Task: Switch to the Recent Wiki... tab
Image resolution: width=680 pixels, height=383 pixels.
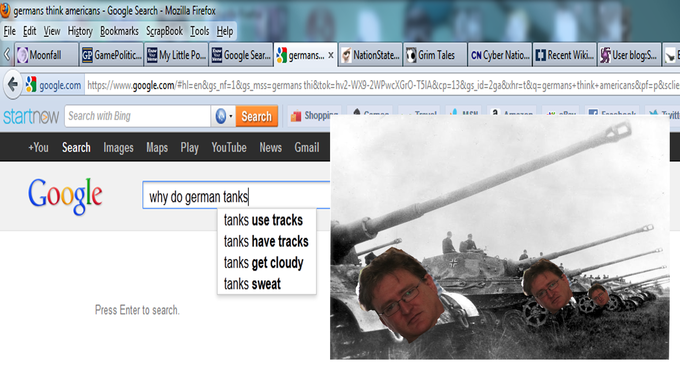Action: [x=564, y=55]
